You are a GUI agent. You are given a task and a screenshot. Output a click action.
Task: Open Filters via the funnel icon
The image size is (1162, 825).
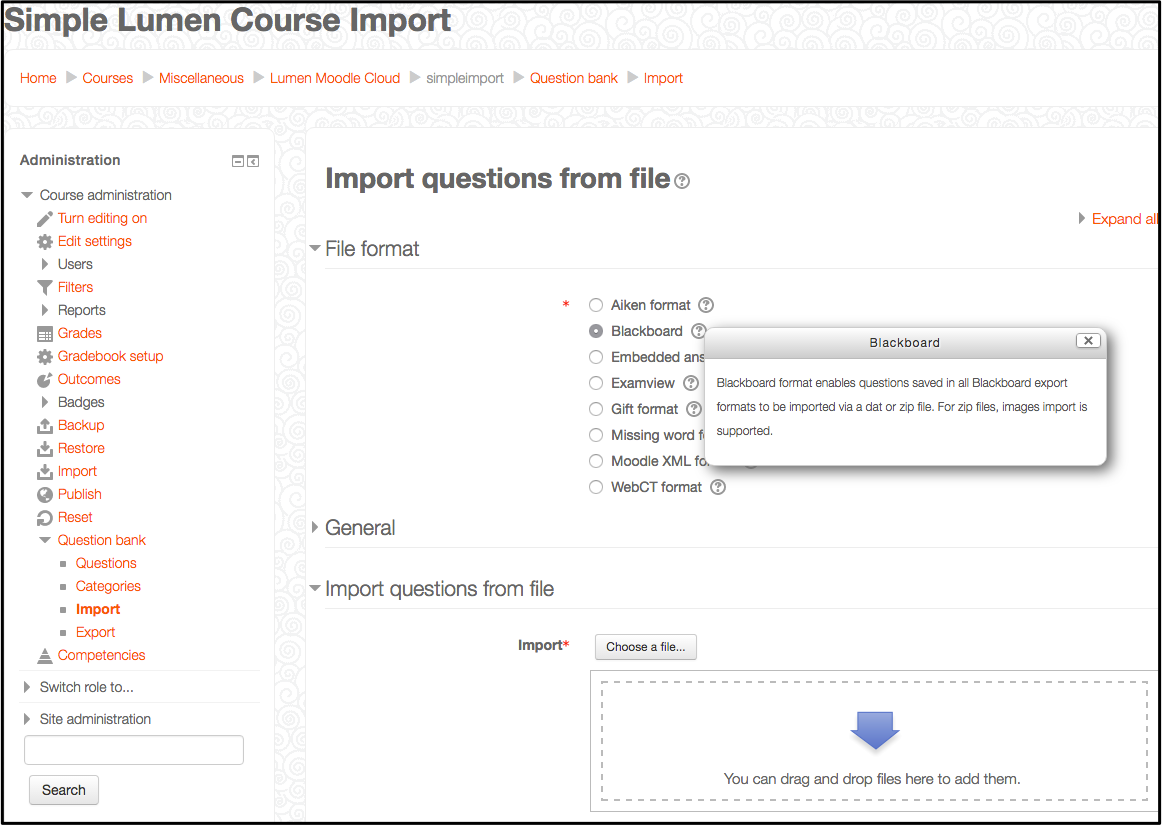tap(44, 287)
